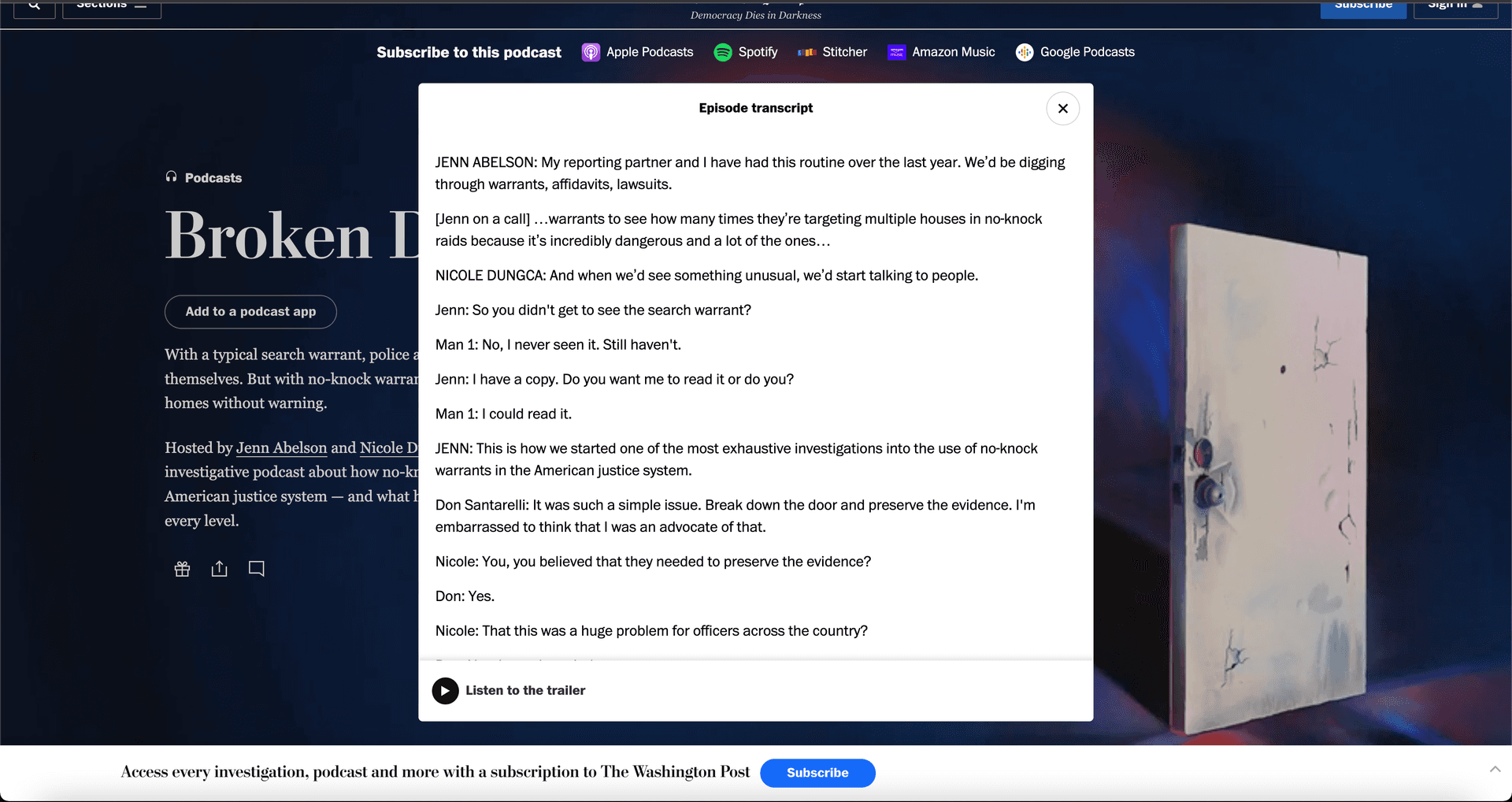Click the top Subscribe button
Screen dimensions: 1512x802
(1362, 6)
